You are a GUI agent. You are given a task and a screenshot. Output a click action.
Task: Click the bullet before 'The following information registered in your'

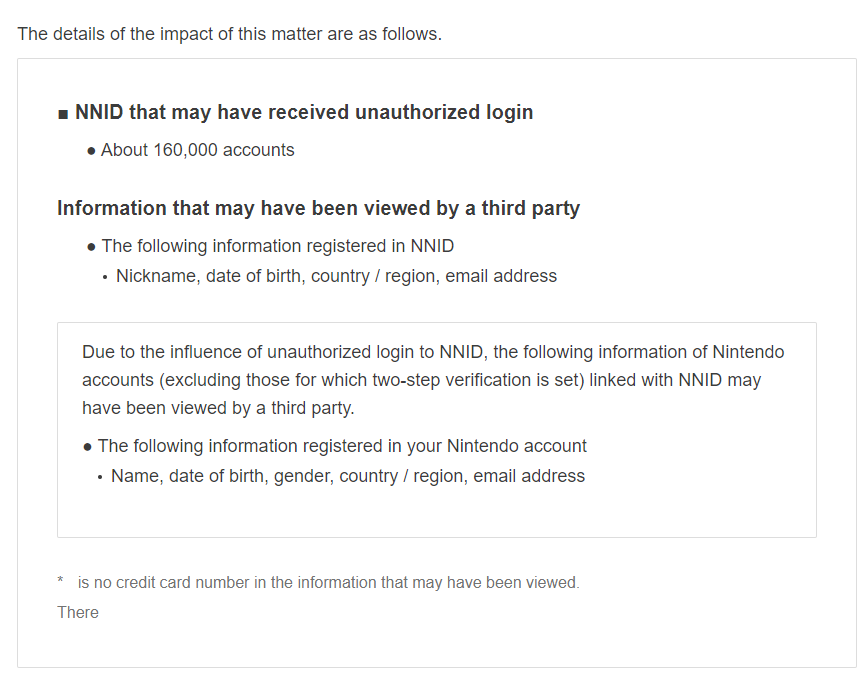coord(87,447)
